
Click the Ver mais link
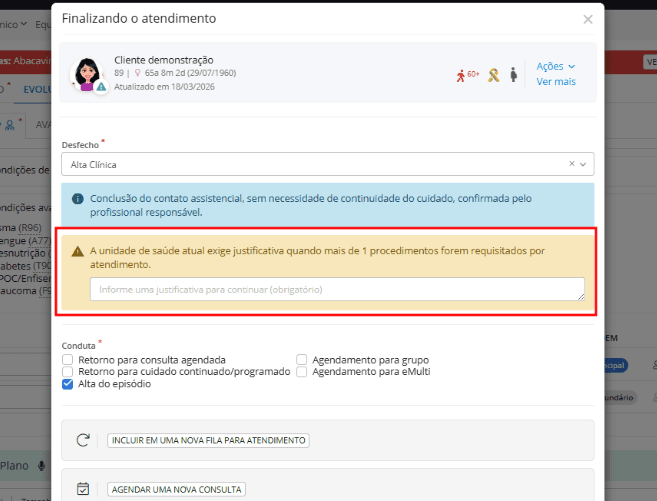point(556,82)
